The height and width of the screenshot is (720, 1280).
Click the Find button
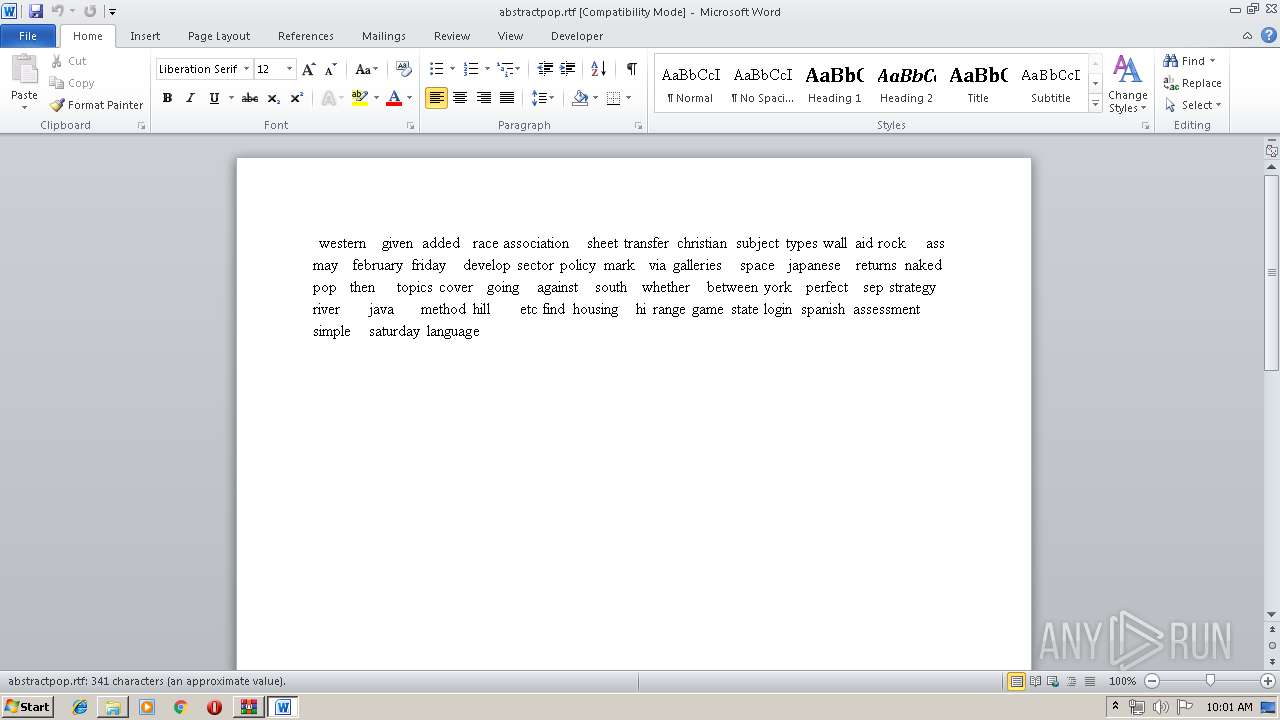coord(1184,61)
